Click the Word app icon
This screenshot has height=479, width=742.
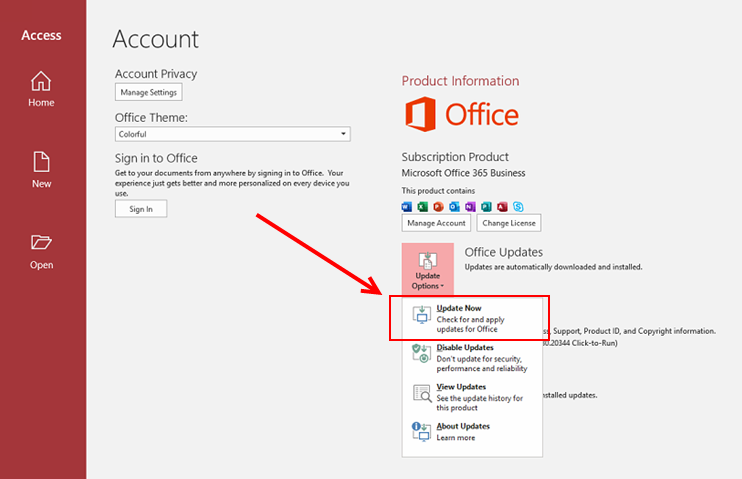pyautogui.click(x=406, y=207)
